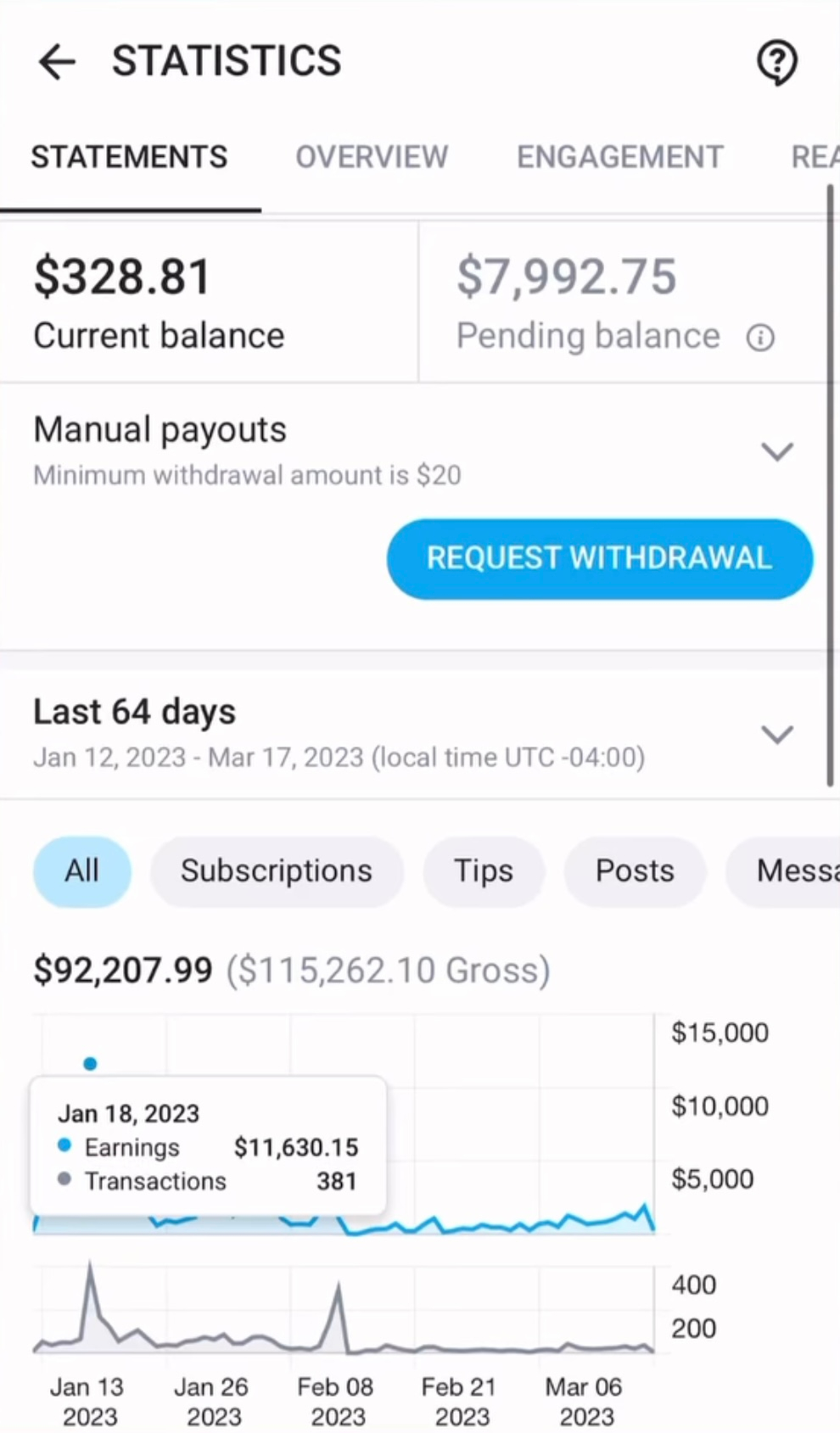This screenshot has width=840, height=1433.
Task: Click the partially visible Reach tab
Action: 815,157
